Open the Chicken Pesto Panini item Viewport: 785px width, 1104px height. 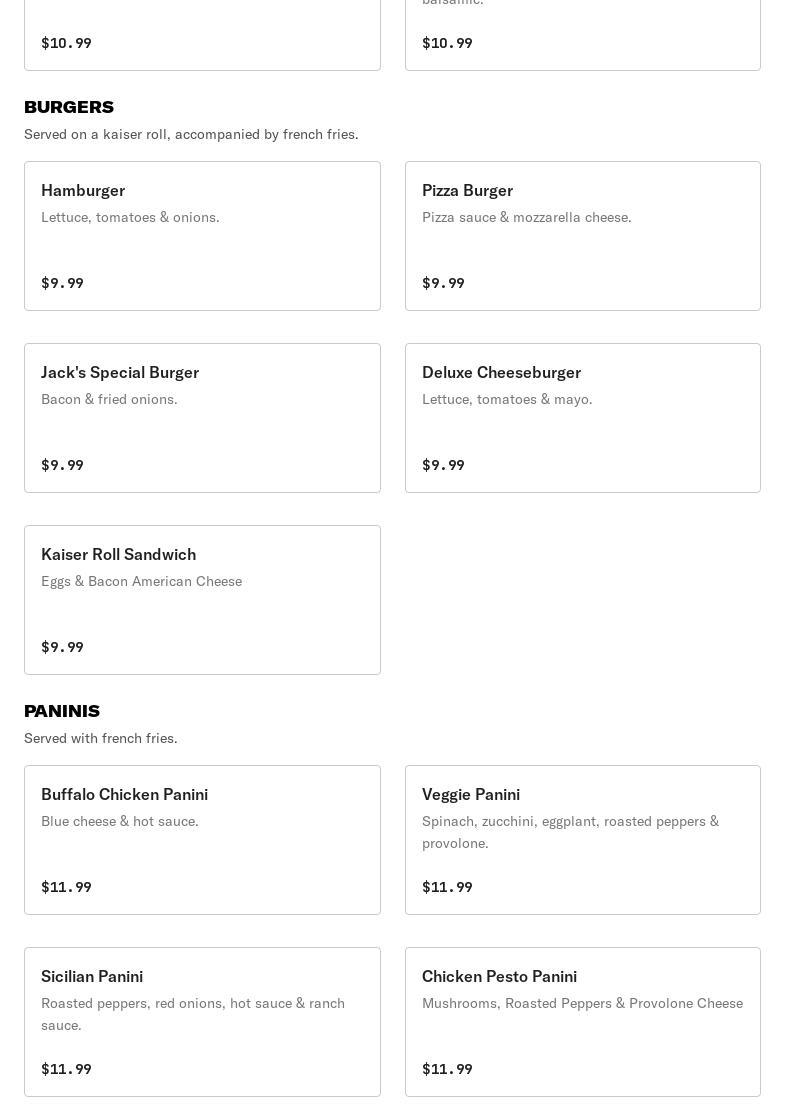(x=583, y=1022)
